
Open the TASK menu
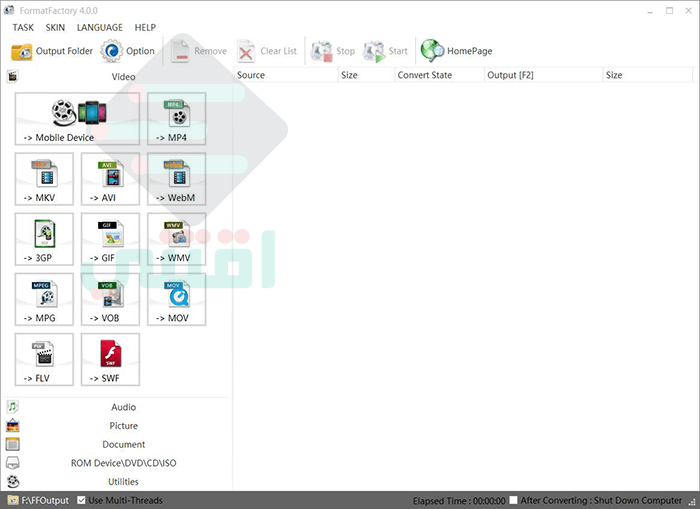(x=23, y=28)
